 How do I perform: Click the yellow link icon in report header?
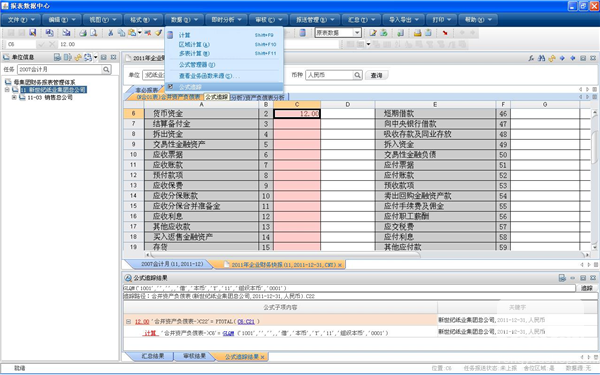click(552, 58)
